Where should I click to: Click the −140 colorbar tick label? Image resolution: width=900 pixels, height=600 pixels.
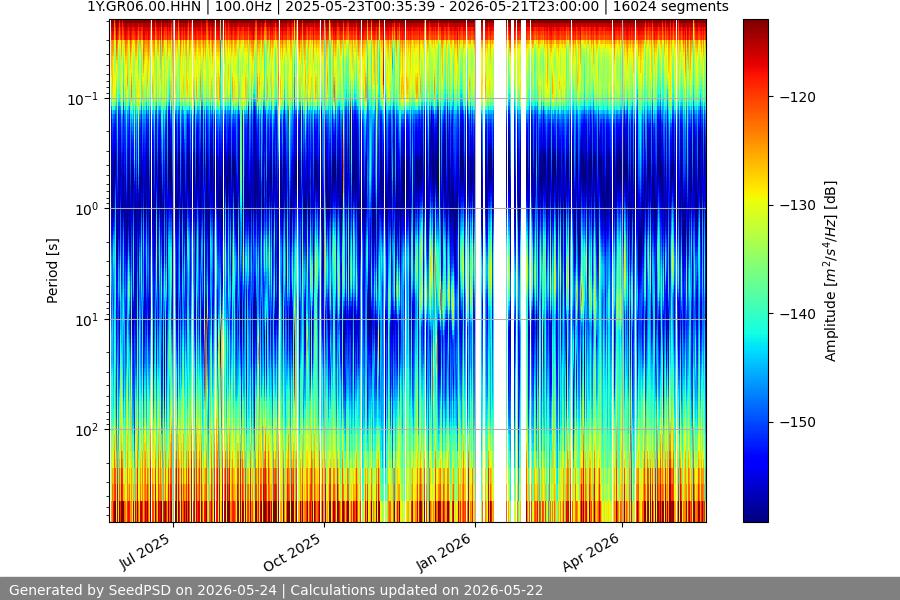point(798,314)
